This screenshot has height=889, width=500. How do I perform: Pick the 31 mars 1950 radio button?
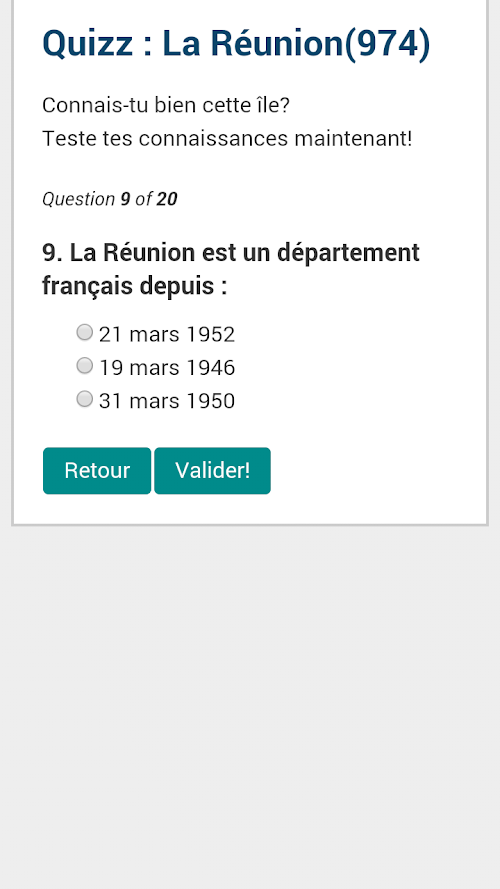click(84, 399)
